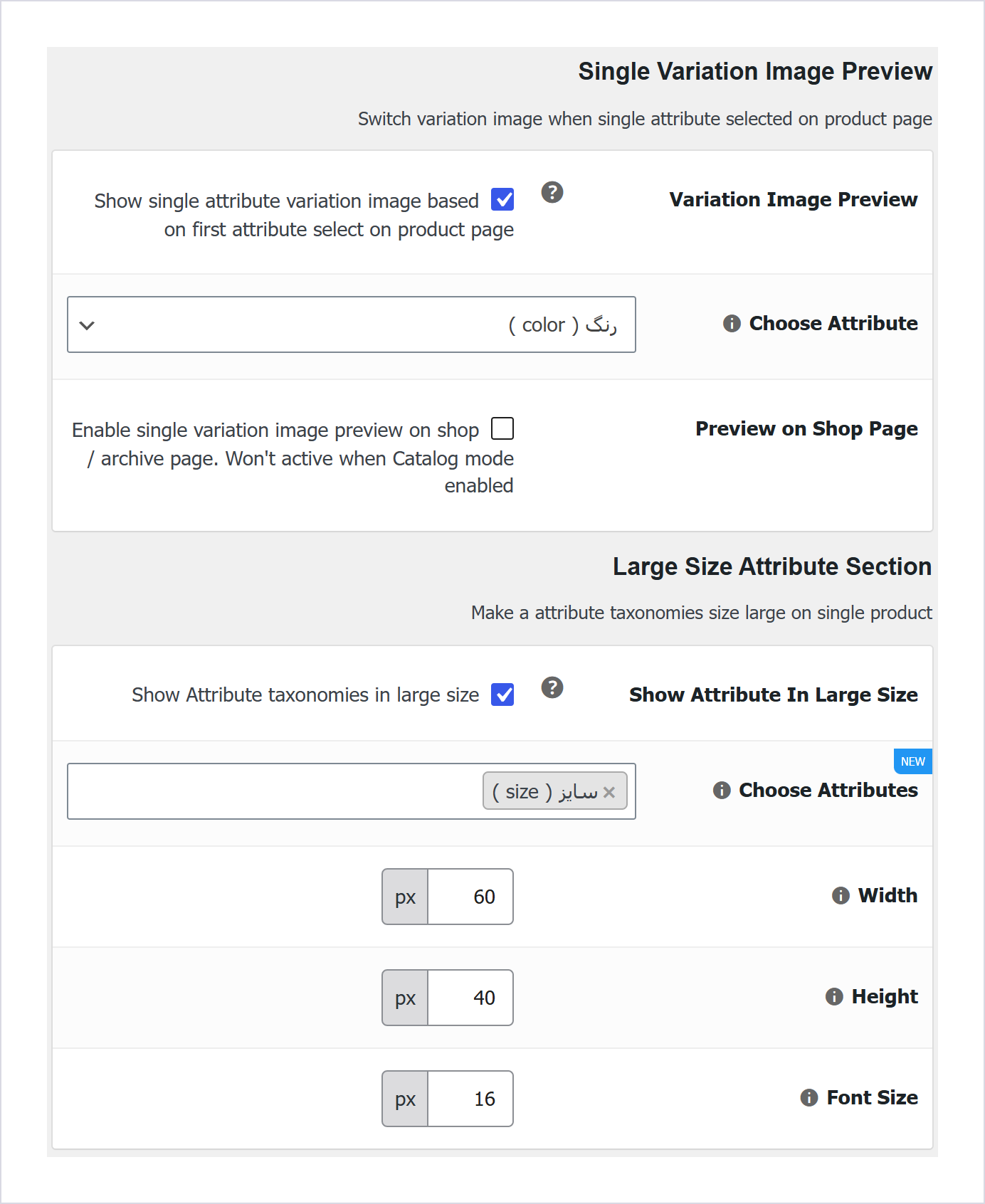Click the px unit beside Font Size

[405, 1099]
